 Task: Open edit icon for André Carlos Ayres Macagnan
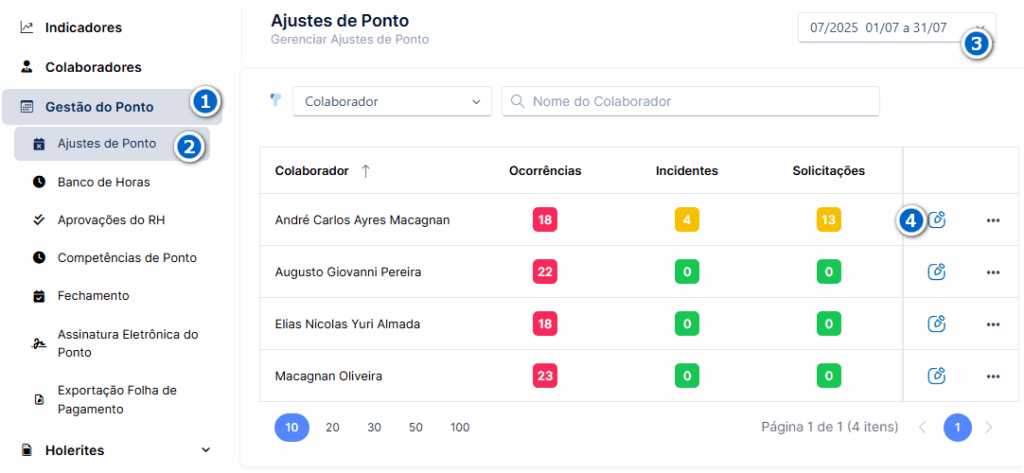(x=937, y=220)
